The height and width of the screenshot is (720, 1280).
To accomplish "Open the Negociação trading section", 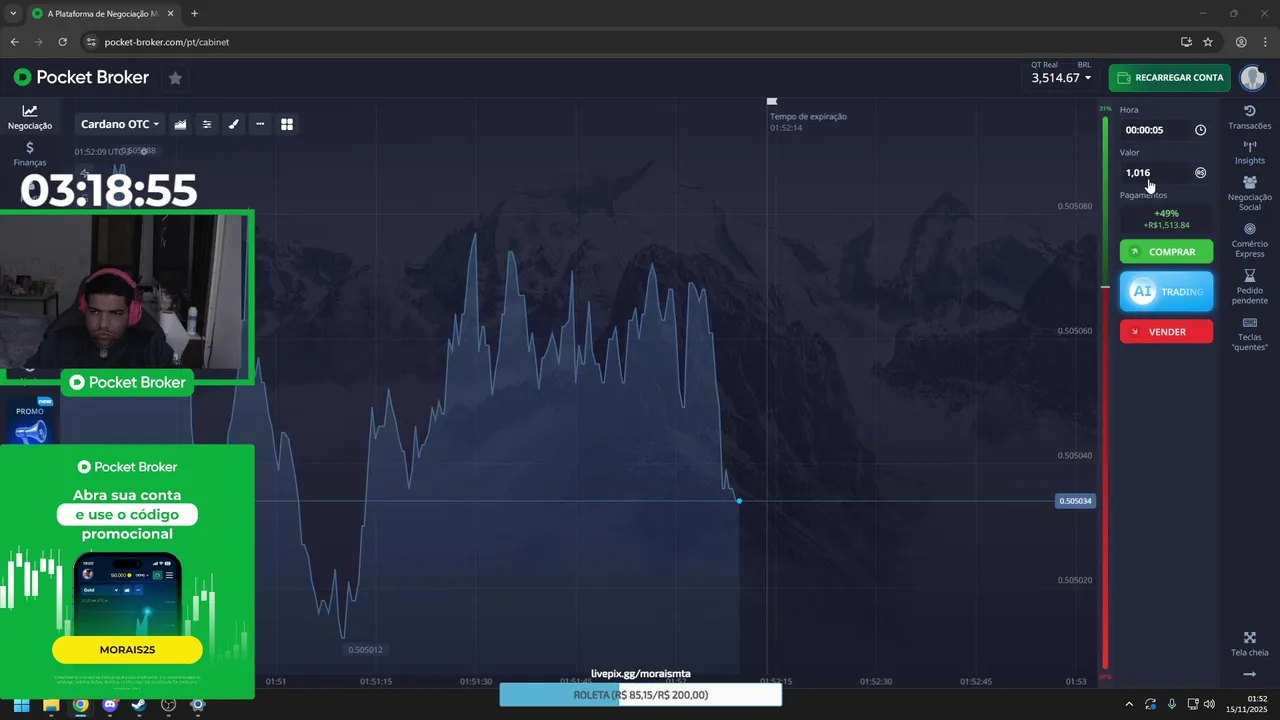I will coord(30,118).
